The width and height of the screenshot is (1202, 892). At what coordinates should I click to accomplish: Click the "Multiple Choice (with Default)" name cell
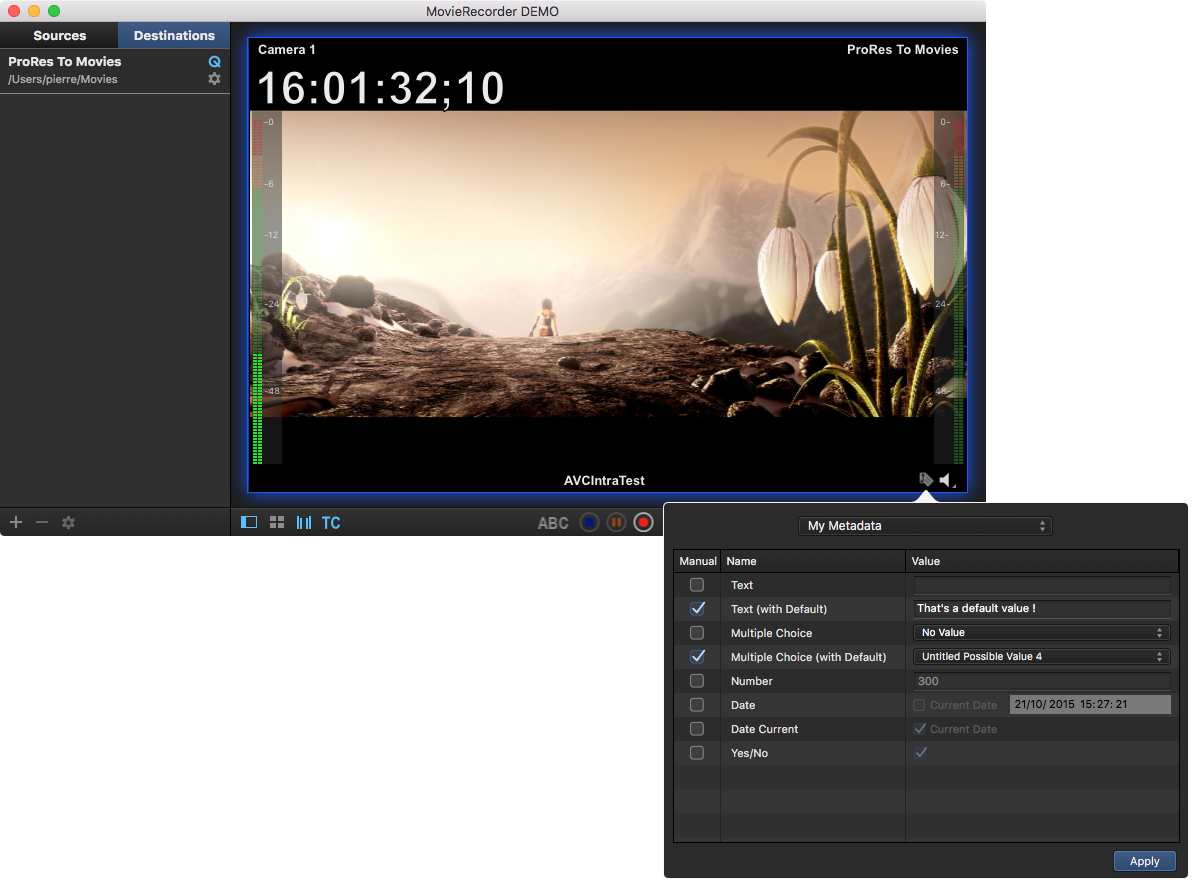click(809, 657)
